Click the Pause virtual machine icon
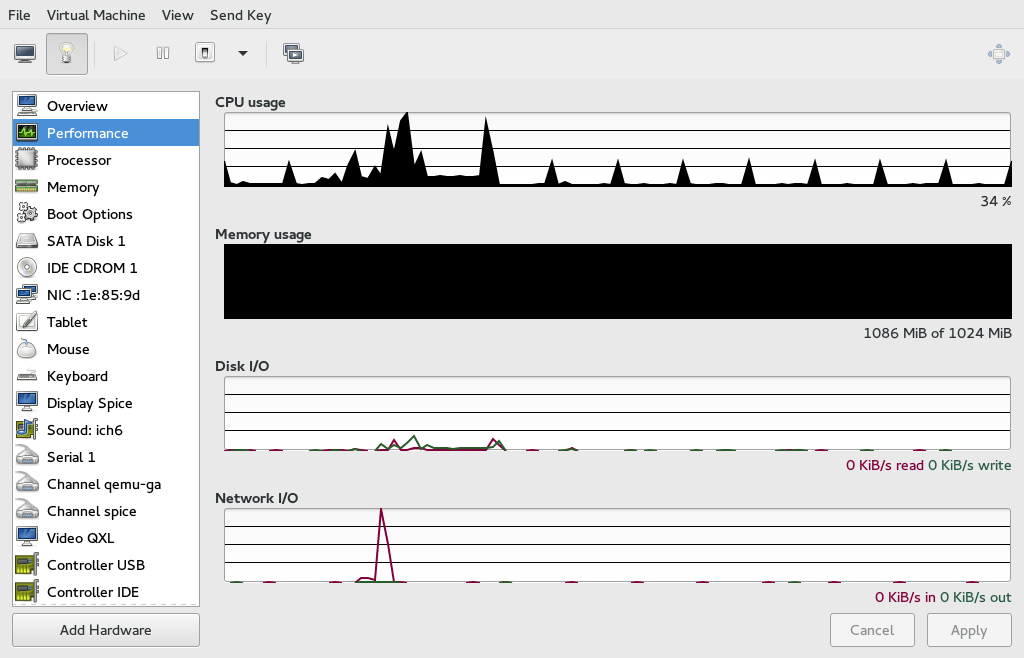The image size is (1024, 658). point(163,54)
